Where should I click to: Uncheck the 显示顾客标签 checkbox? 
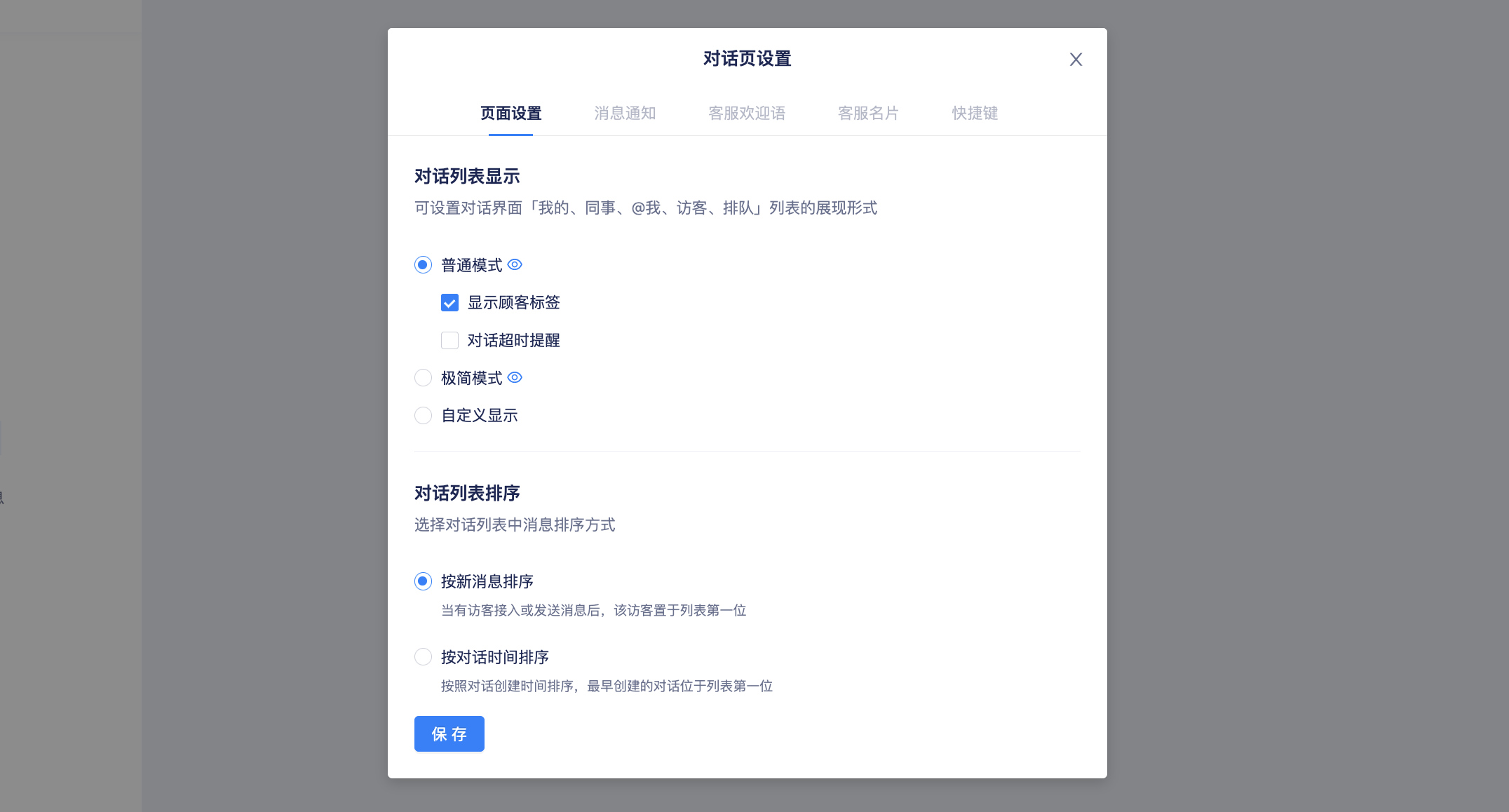point(449,303)
